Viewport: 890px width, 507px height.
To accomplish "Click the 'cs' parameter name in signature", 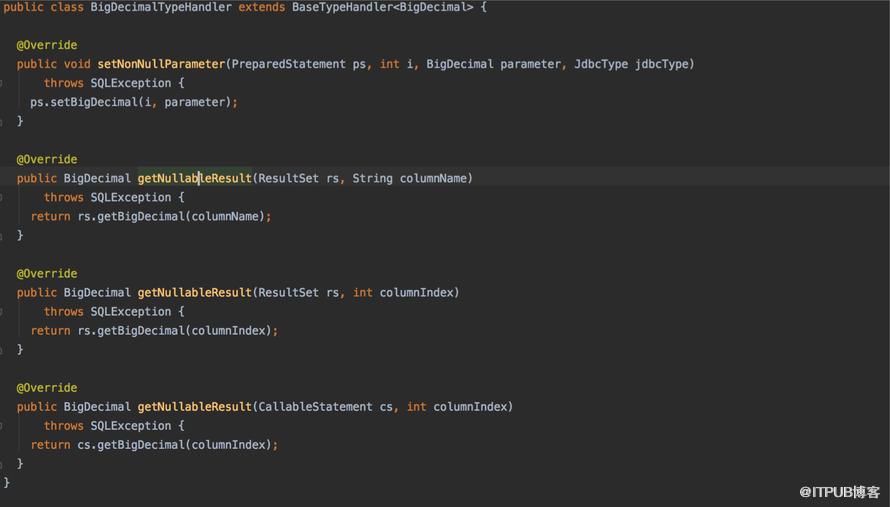I will pos(386,407).
